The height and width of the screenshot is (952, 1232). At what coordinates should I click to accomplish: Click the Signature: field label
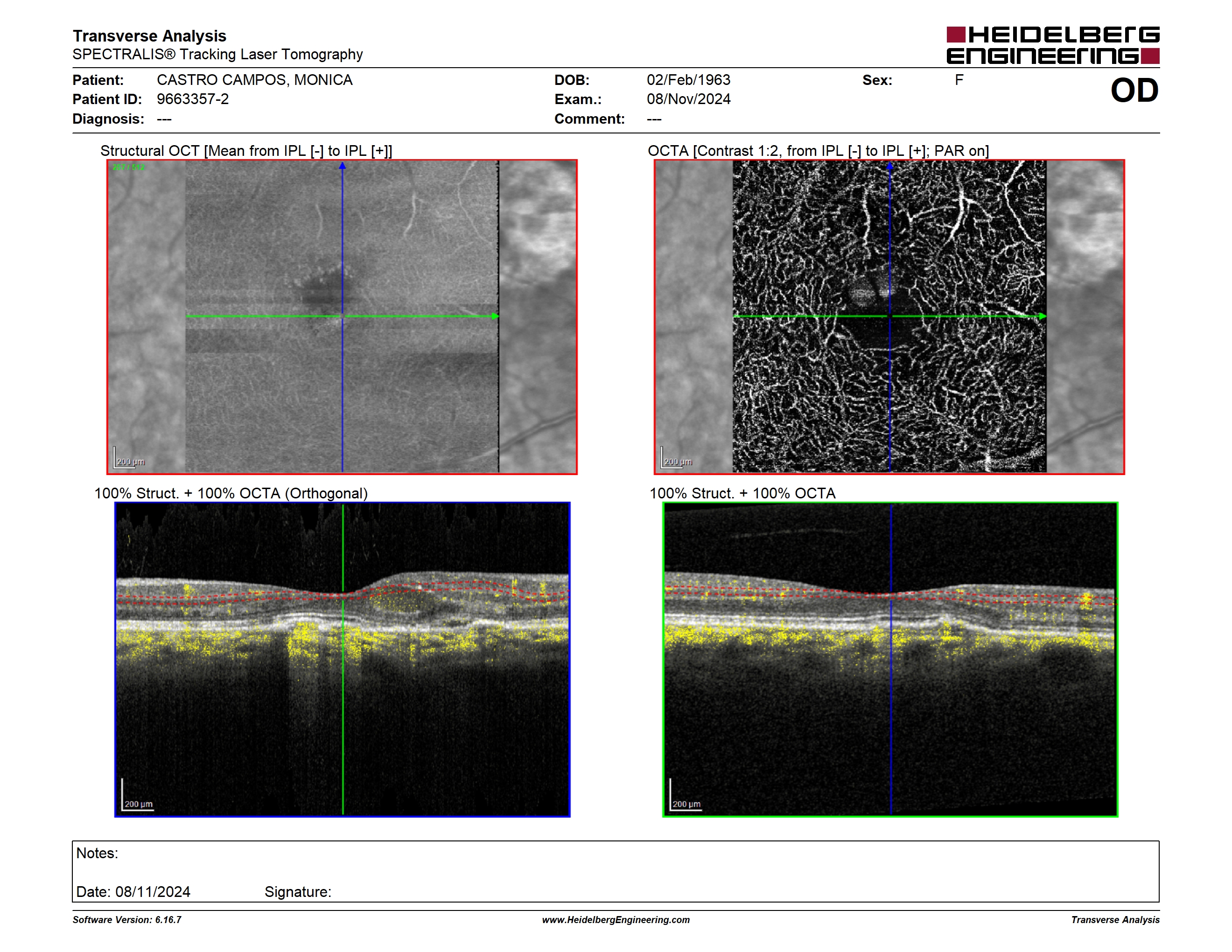tap(298, 892)
